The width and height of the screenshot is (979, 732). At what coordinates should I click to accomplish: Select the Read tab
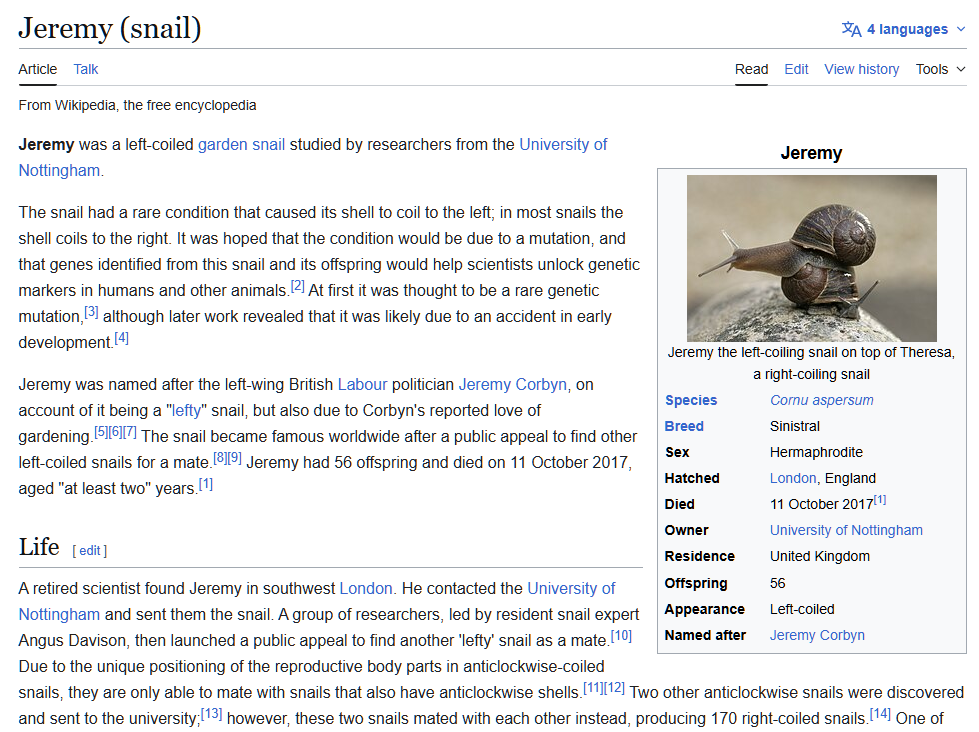point(751,69)
